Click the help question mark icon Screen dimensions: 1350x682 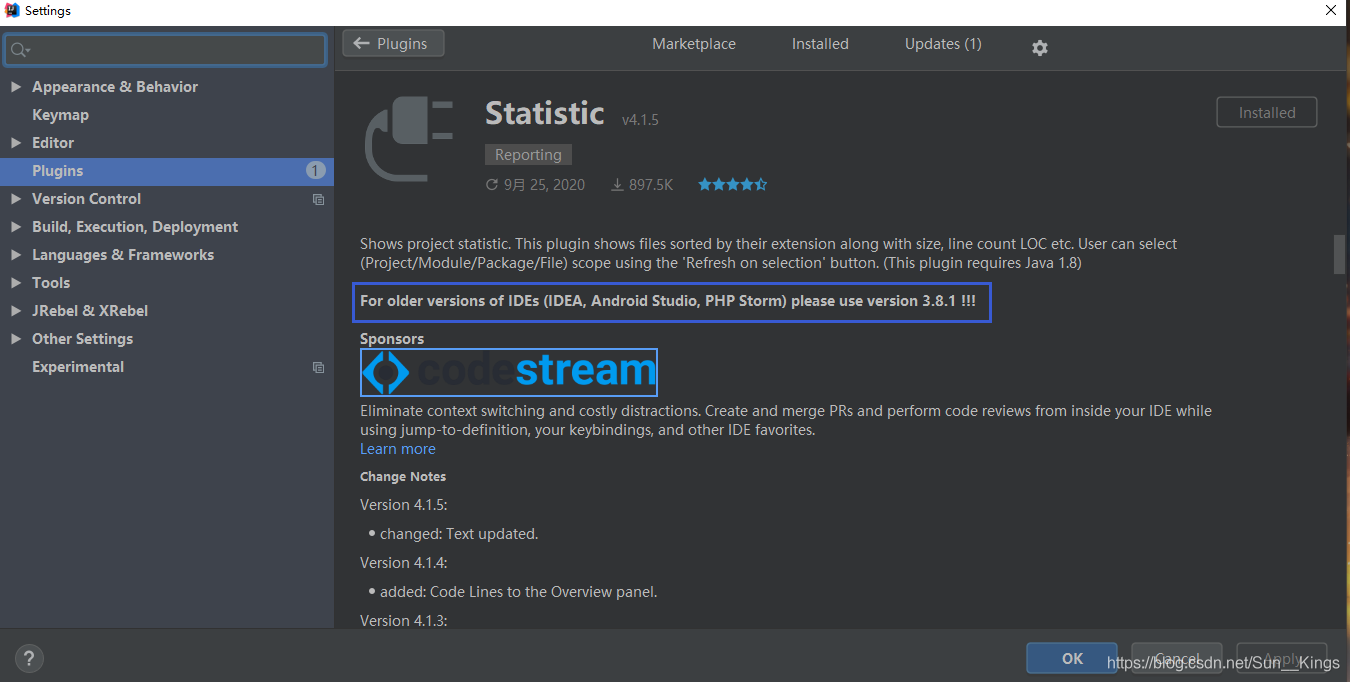(29, 658)
